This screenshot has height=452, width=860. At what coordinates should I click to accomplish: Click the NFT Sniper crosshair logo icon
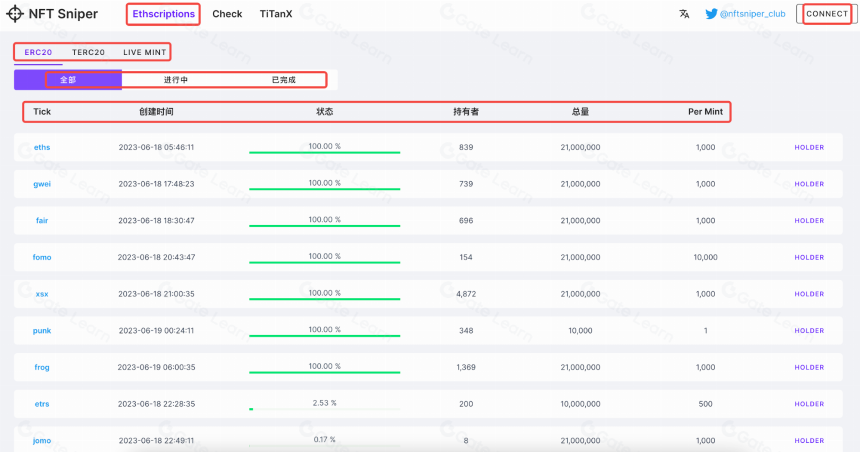(15, 14)
